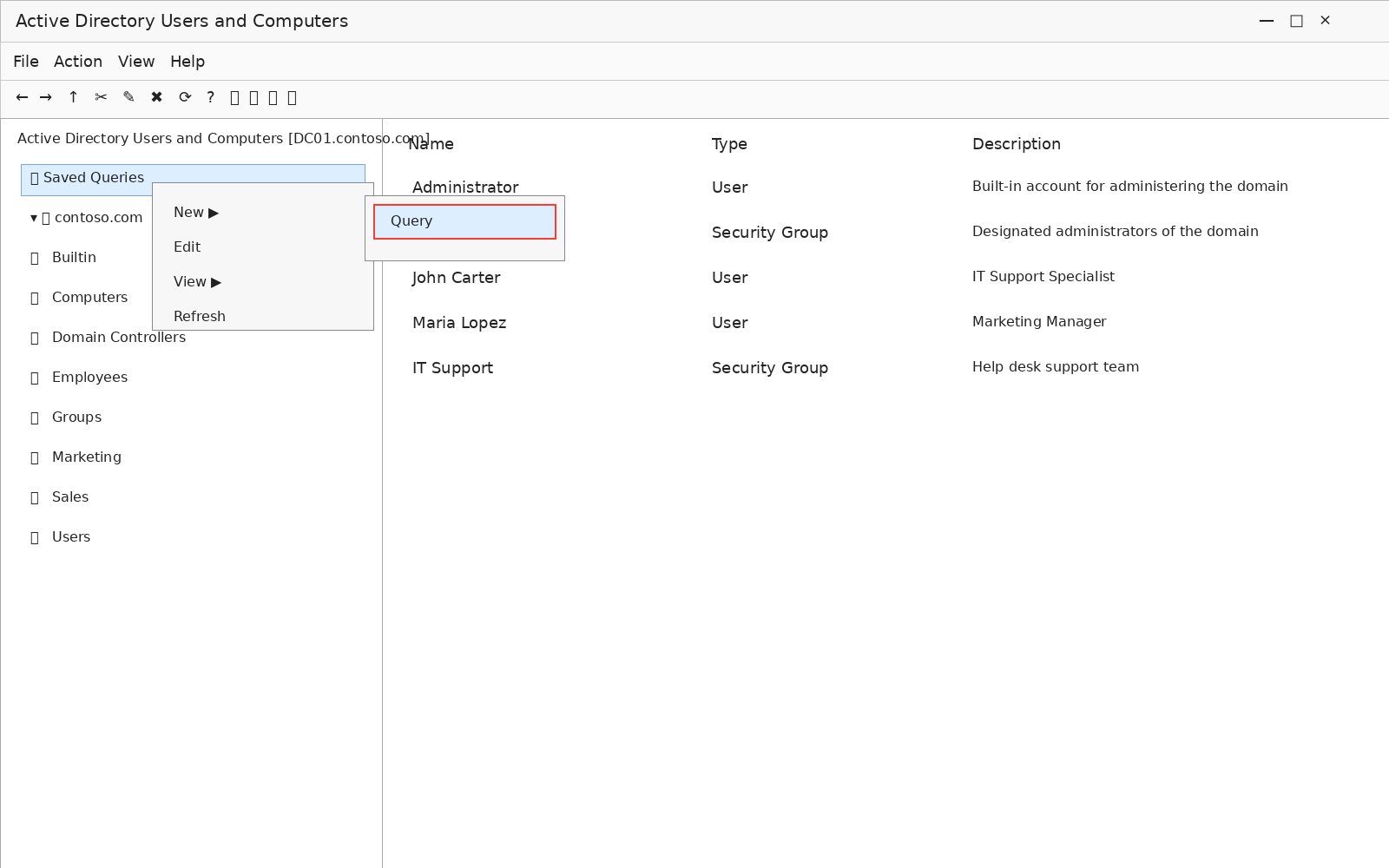
Task: Collapse the contoso.com tree node arrow
Action: pyautogui.click(x=34, y=218)
